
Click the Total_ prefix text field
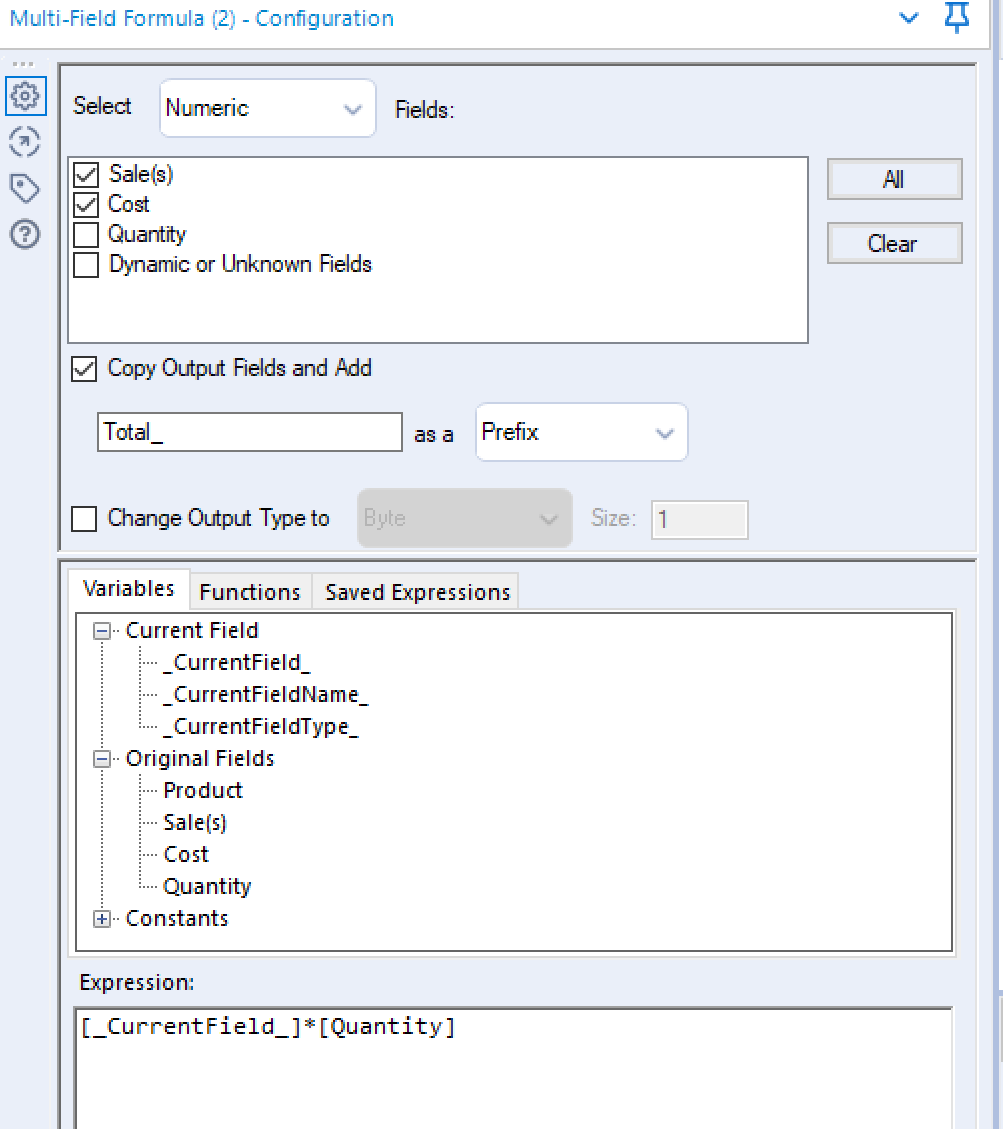pos(249,432)
